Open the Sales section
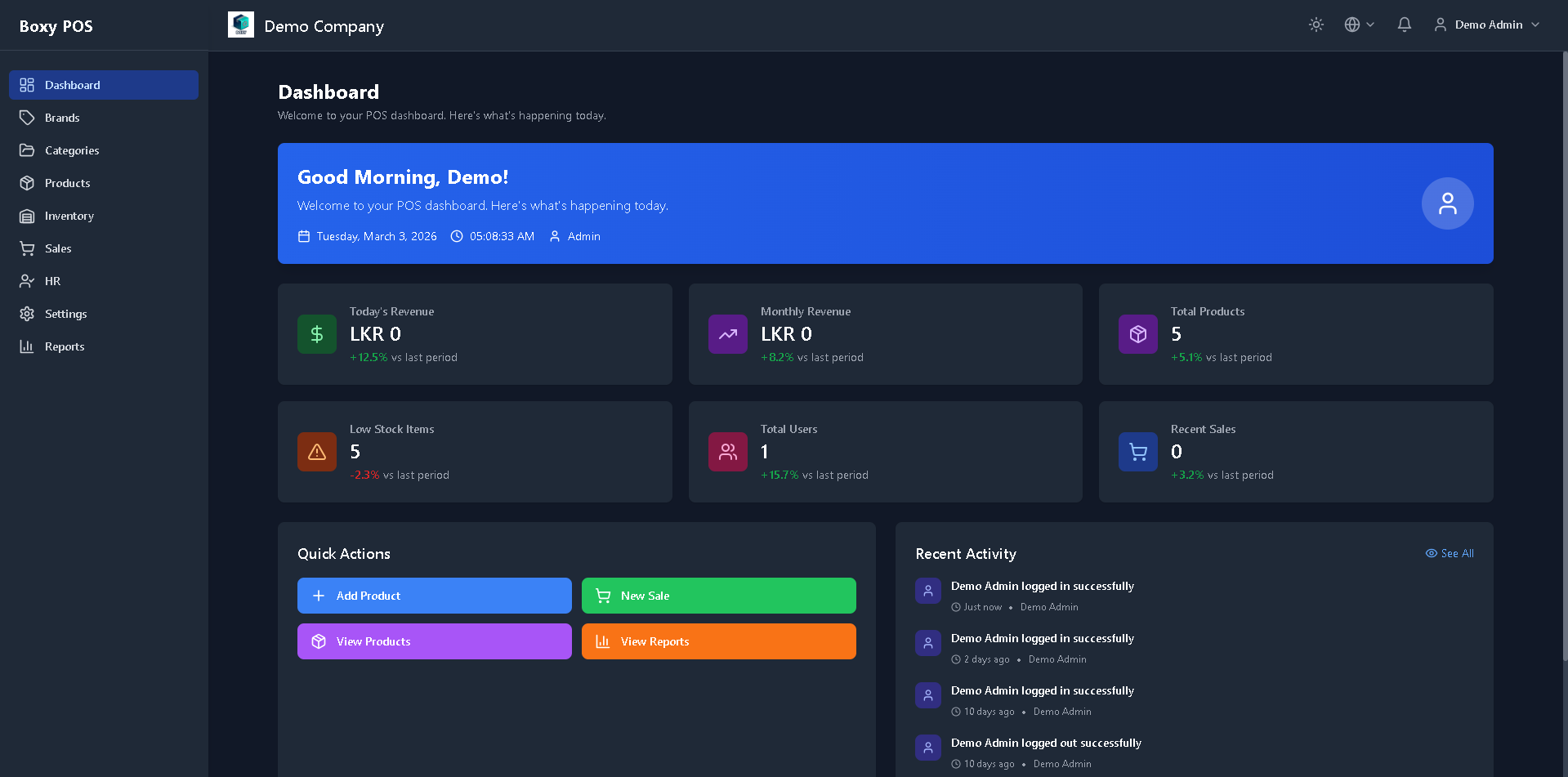 click(x=104, y=248)
